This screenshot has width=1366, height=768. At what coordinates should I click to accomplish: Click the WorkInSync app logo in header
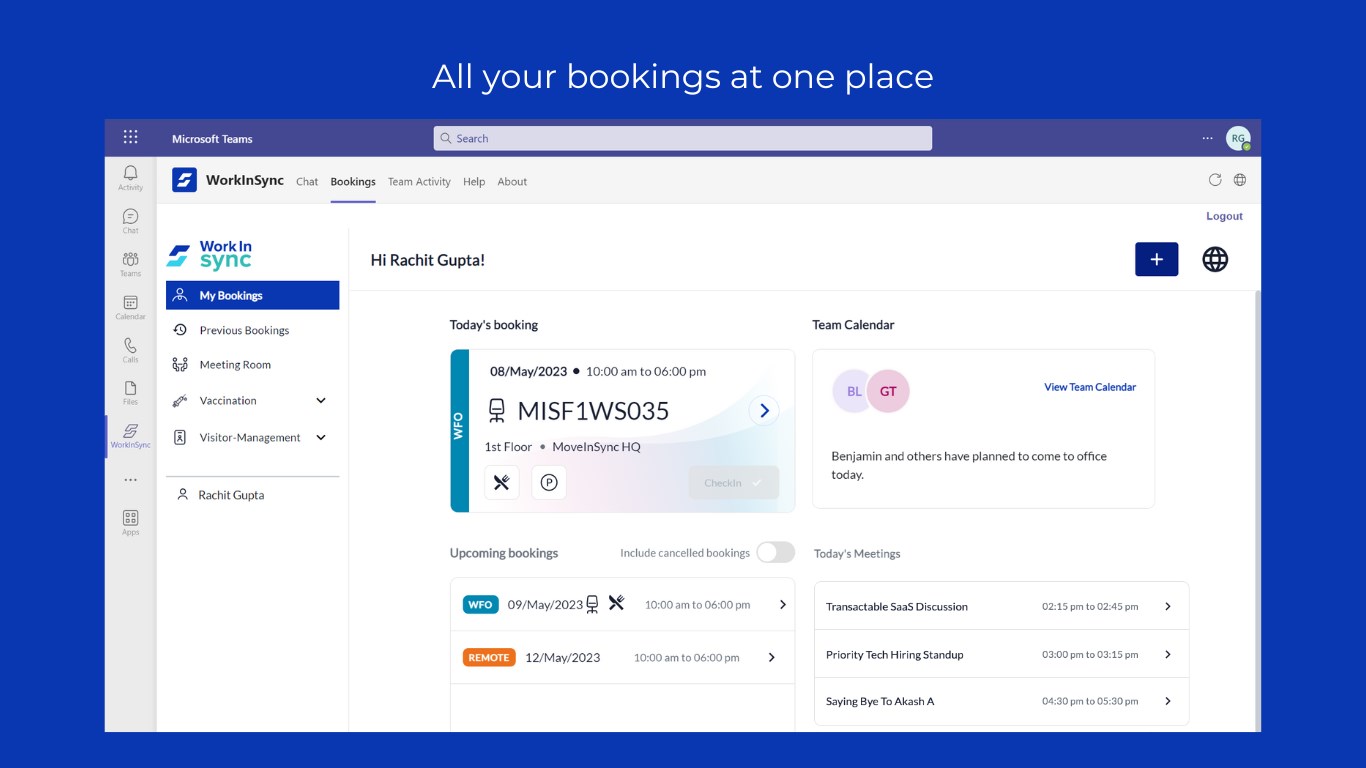[x=184, y=180]
